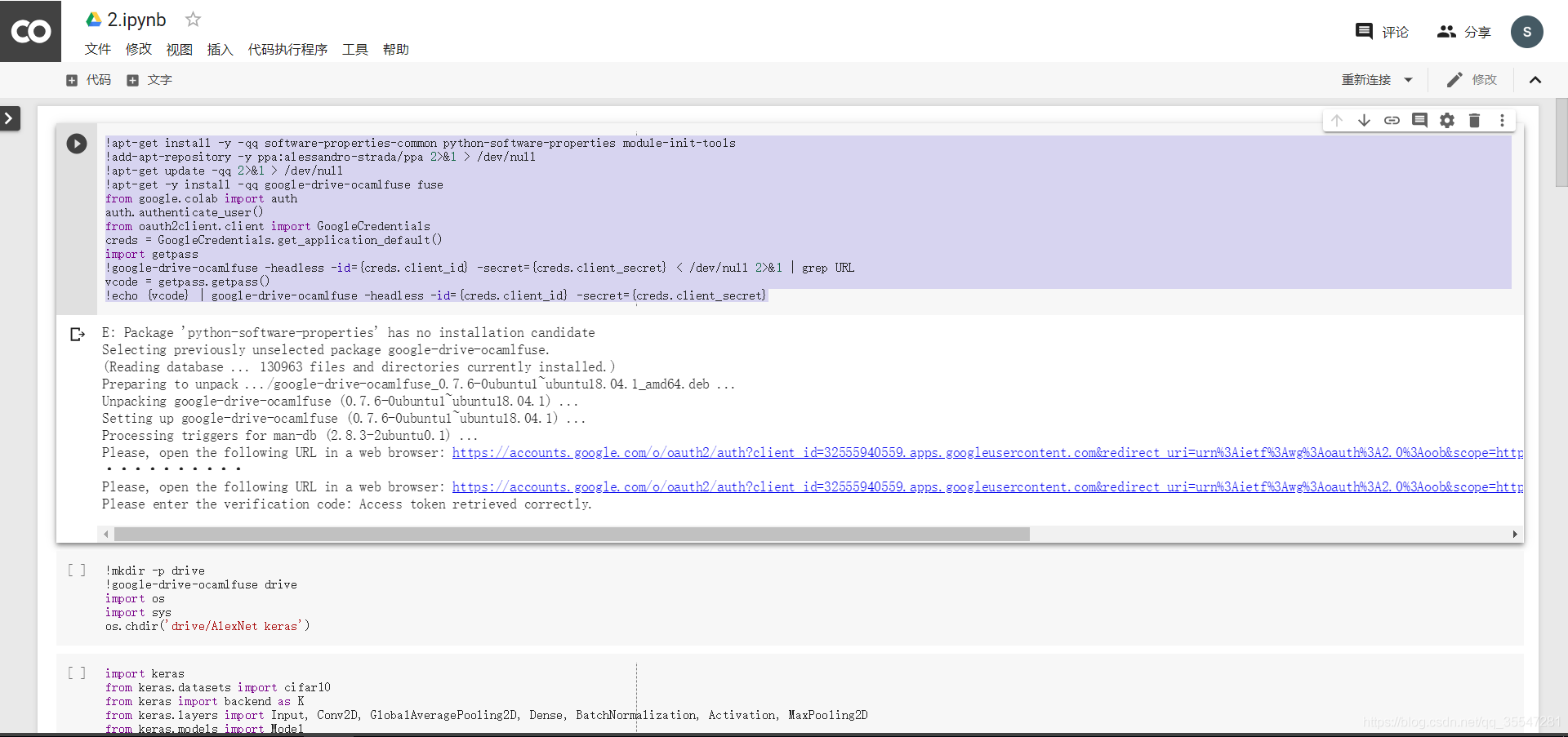Click the output clear icon beside results
Image resolution: width=1568 pixels, height=737 pixels.
coord(78,334)
